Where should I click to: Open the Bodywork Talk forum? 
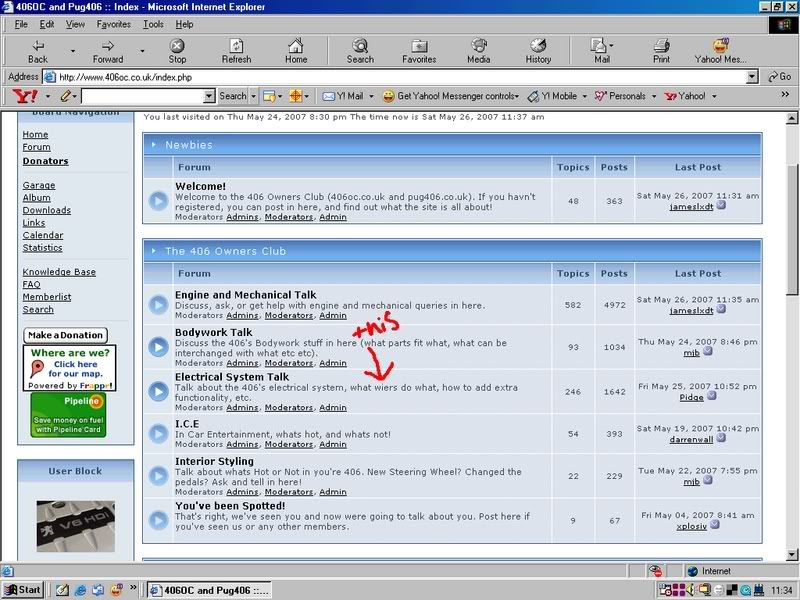213,332
